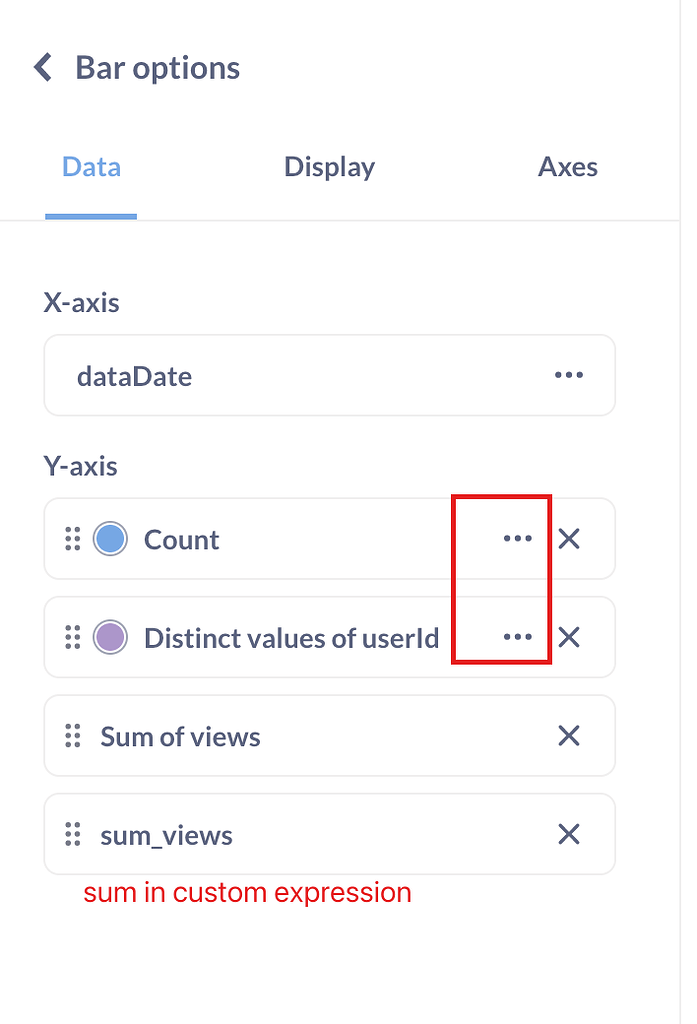Grab the drag handle of the Count metric
The height and width of the screenshot is (1024, 697).
click(72, 538)
